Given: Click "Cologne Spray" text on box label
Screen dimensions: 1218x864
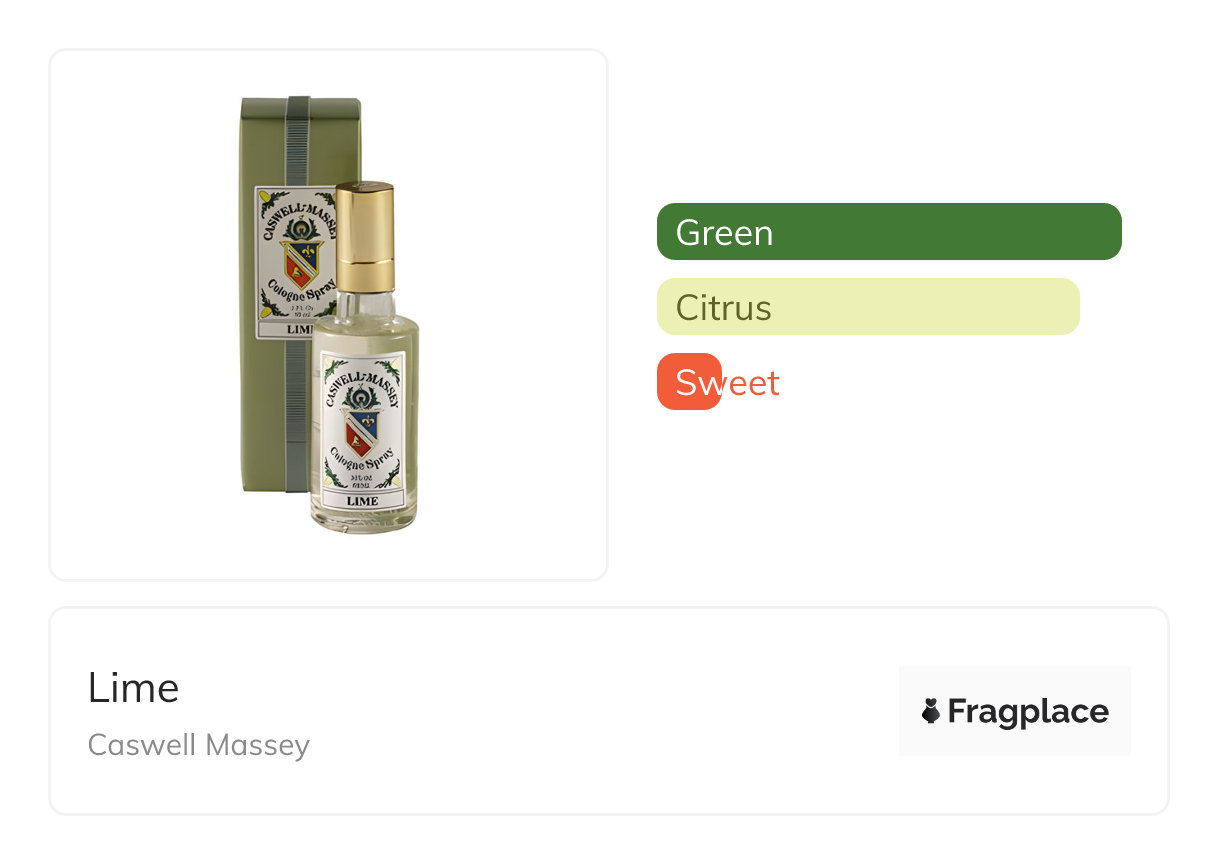Looking at the screenshot, I should 296,293.
